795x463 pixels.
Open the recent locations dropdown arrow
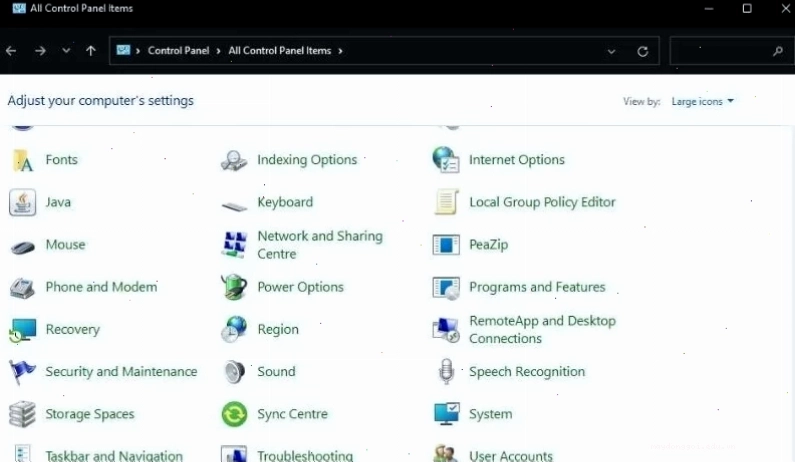point(66,51)
